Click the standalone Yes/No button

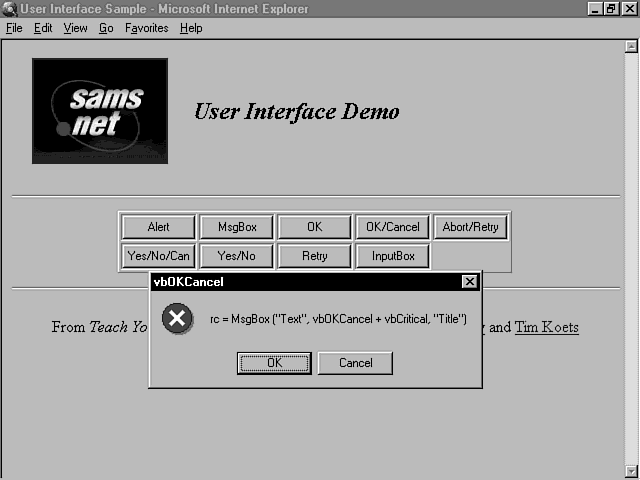(236, 256)
